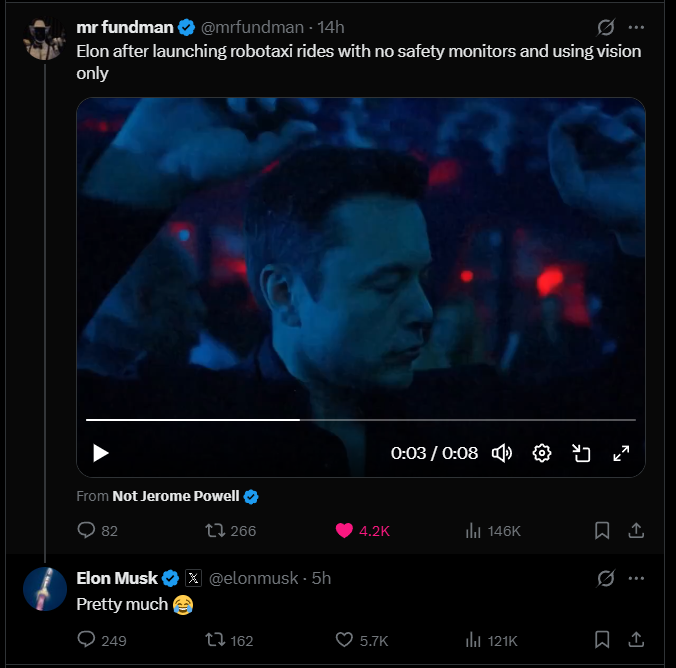Screen dimensions: 676x668
Task: Click Grok icon on Elon Musk's reply
Action: point(605,578)
